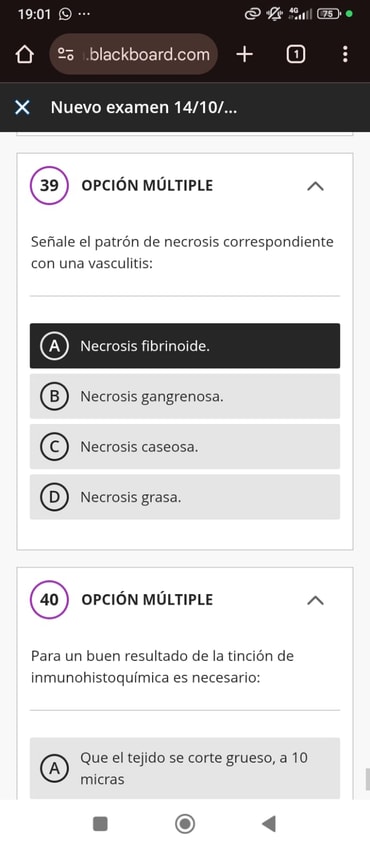The height and width of the screenshot is (848, 370).
Task: Tap the blackboard.com address bar
Action: [134, 54]
